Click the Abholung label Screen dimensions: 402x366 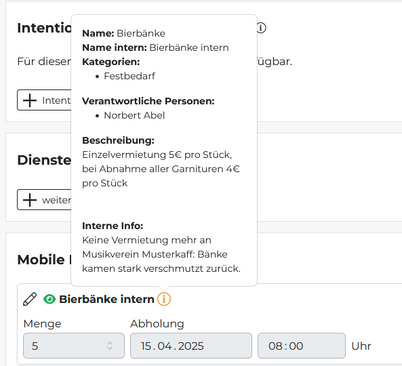(157, 324)
